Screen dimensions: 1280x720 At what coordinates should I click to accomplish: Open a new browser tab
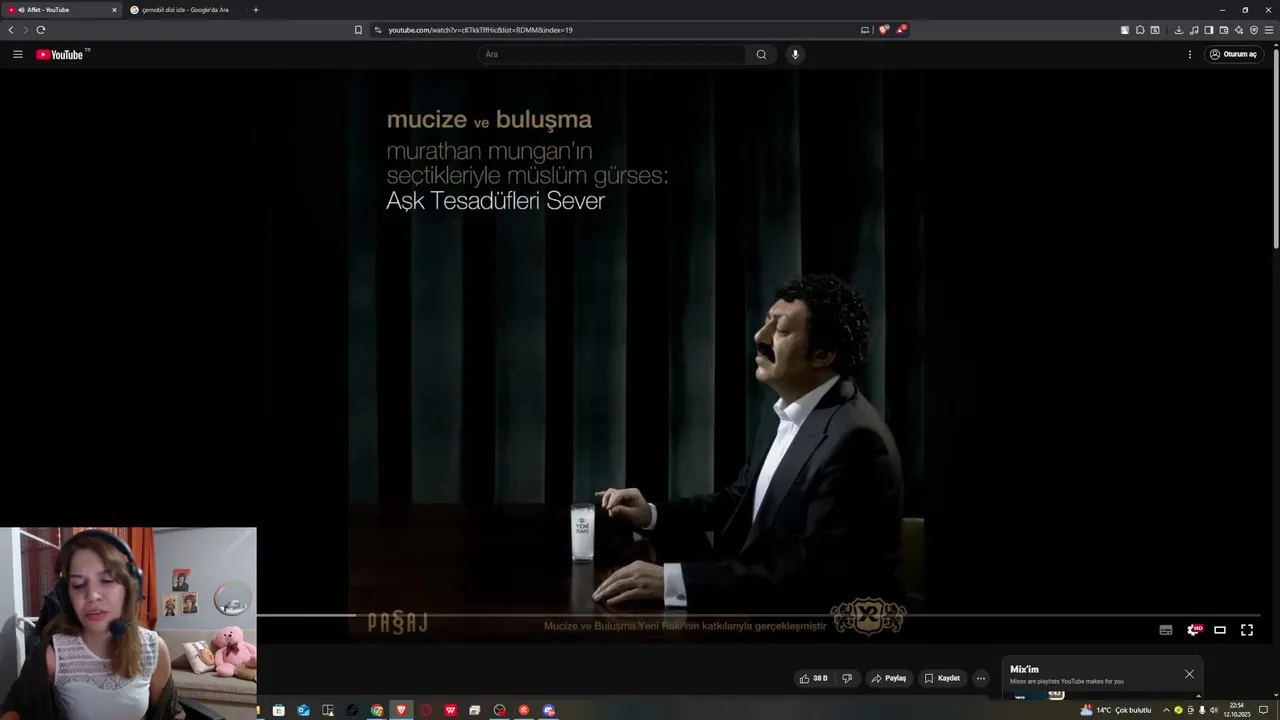(256, 10)
